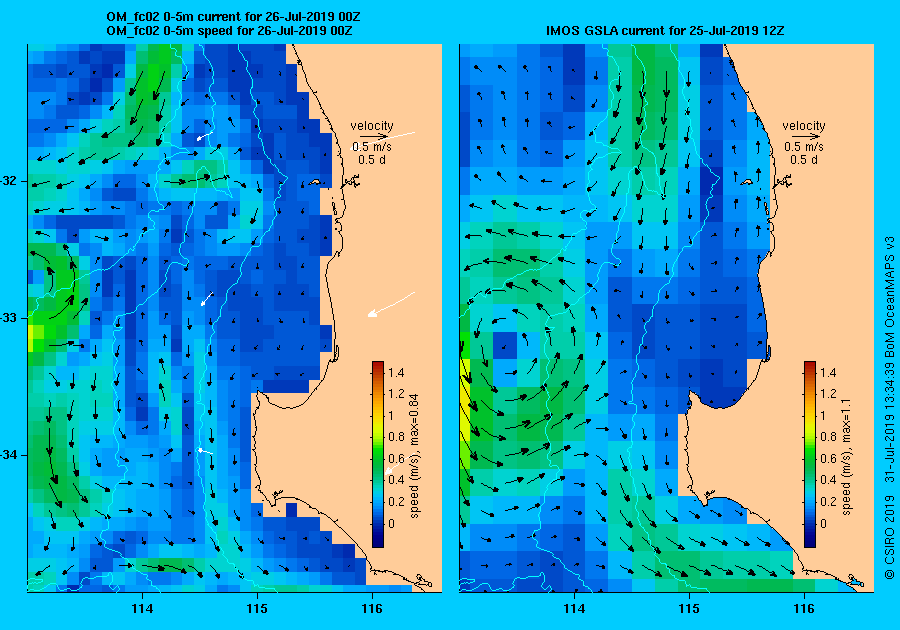This screenshot has height=630, width=900.
Task: Click the 0.5 m/s scale text in OM_fc02 map
Action: click(x=372, y=147)
